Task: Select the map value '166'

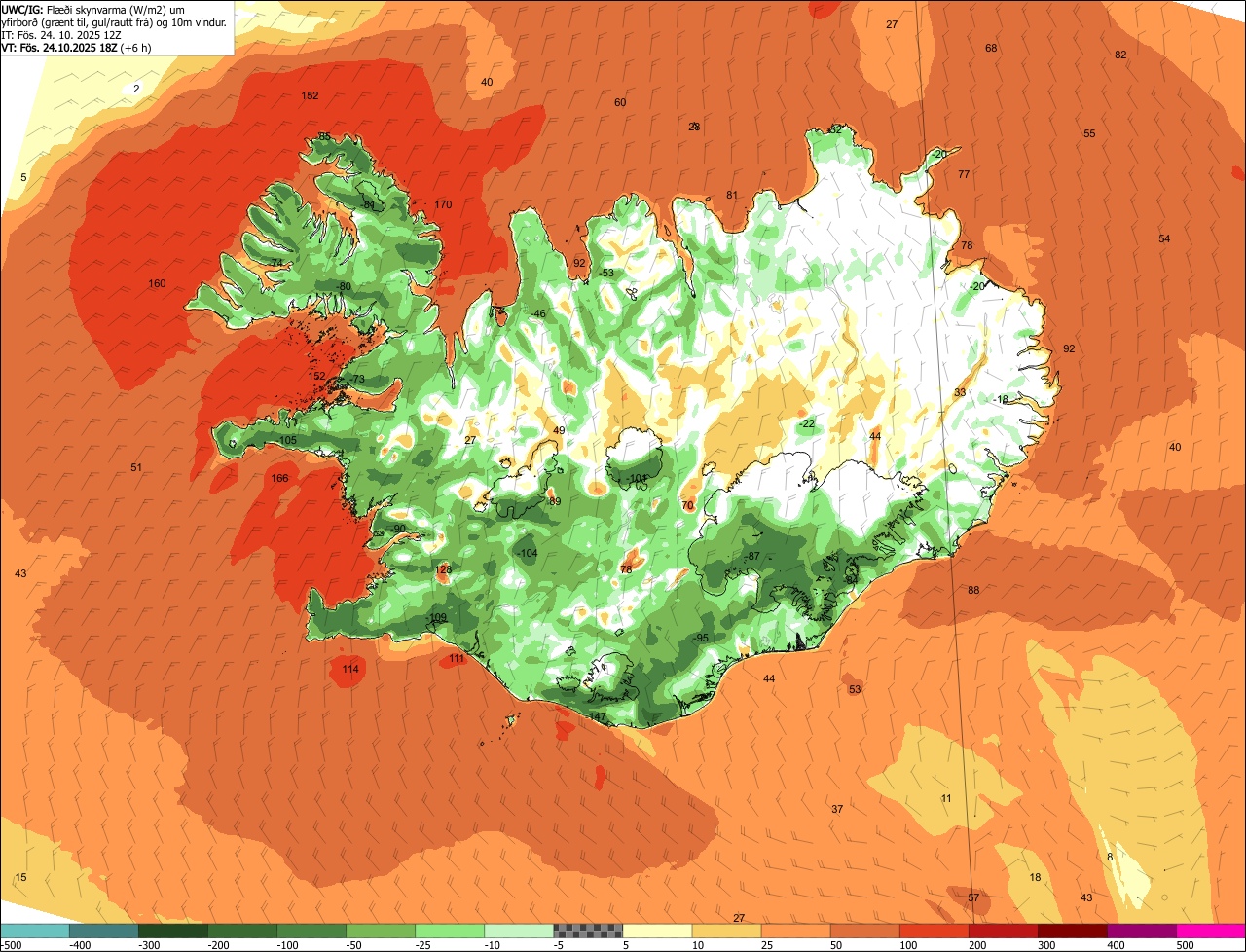Action: click(279, 478)
